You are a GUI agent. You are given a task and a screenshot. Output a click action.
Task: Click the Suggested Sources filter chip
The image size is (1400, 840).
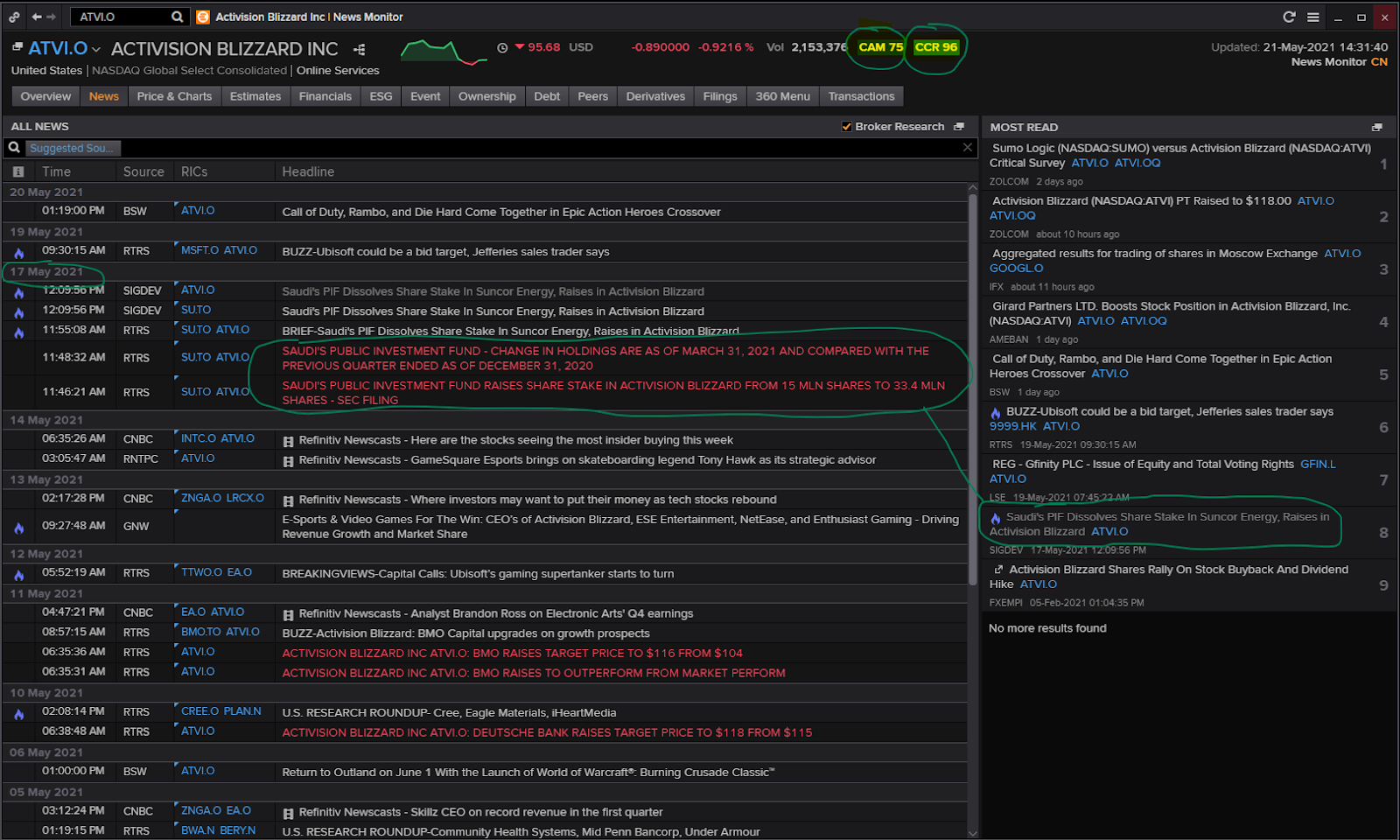73,149
